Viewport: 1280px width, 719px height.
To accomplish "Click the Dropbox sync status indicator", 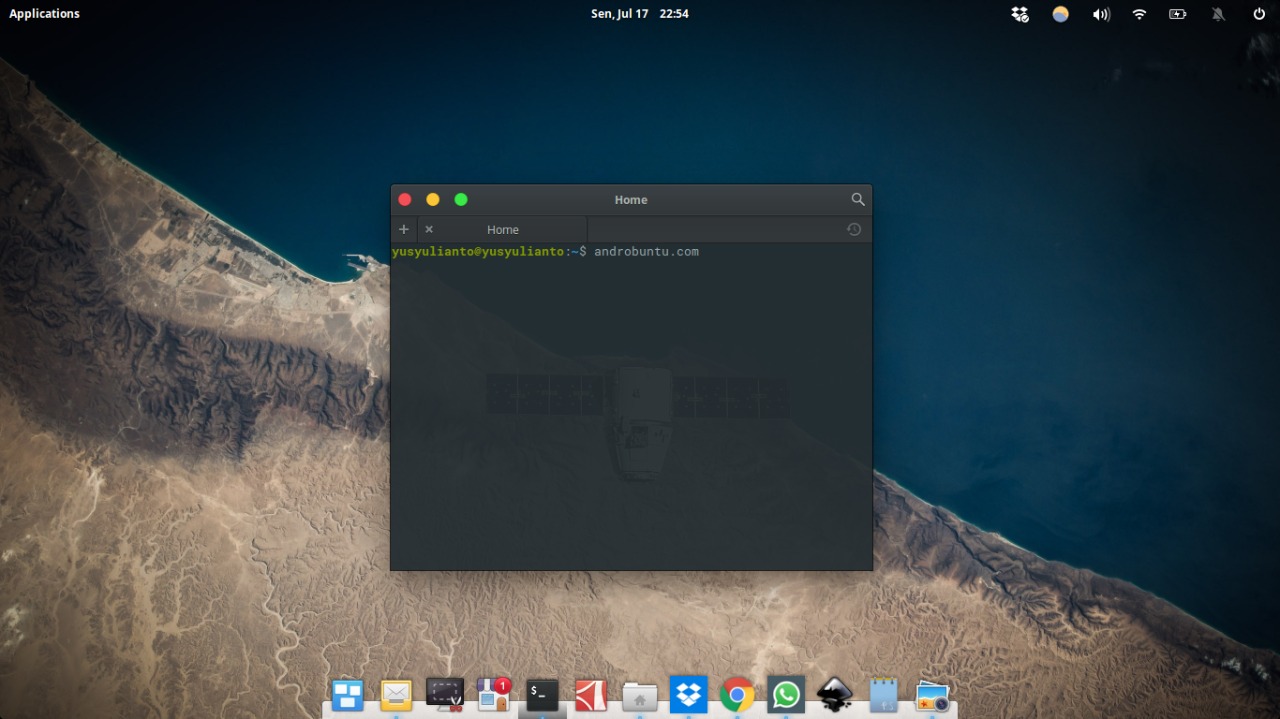I will click(1020, 14).
